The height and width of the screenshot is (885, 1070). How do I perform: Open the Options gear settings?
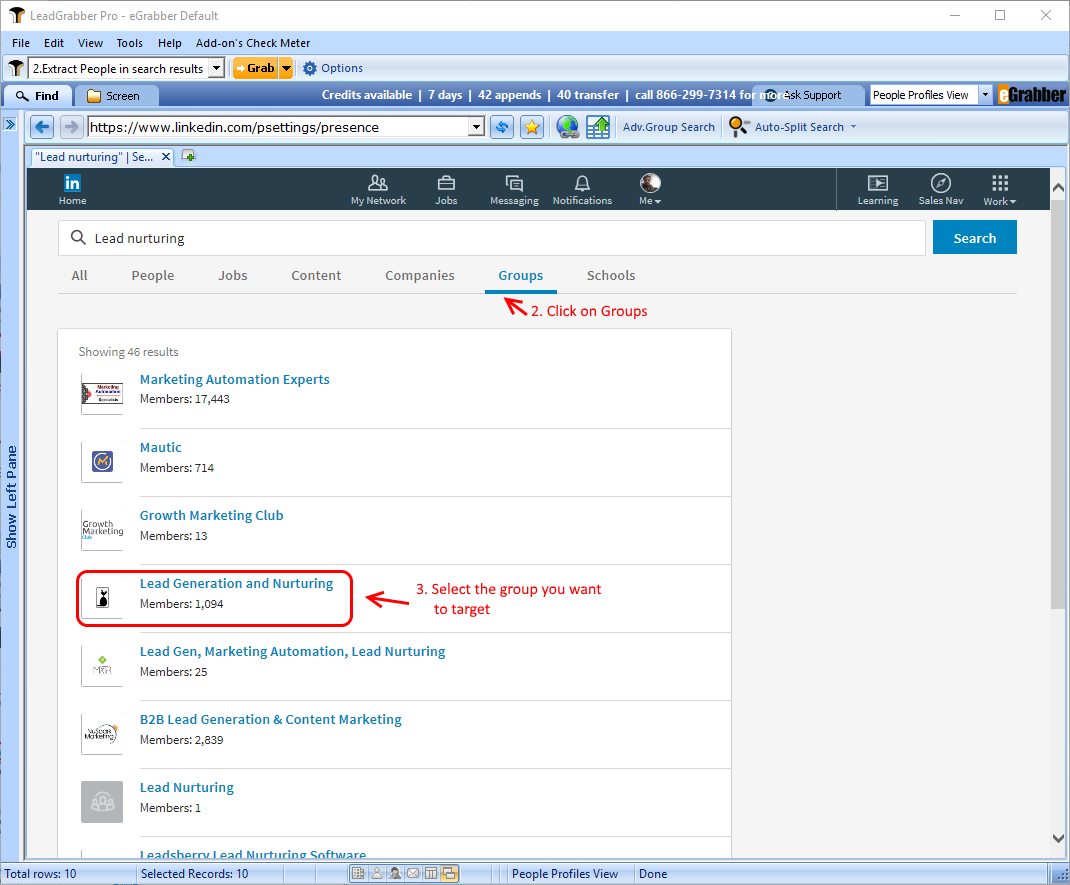pyautogui.click(x=333, y=68)
